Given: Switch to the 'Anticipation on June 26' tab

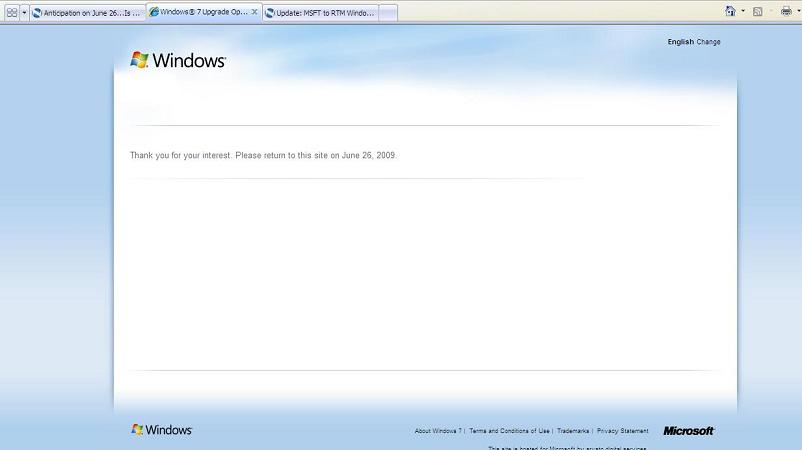Looking at the screenshot, I should [x=87, y=13].
